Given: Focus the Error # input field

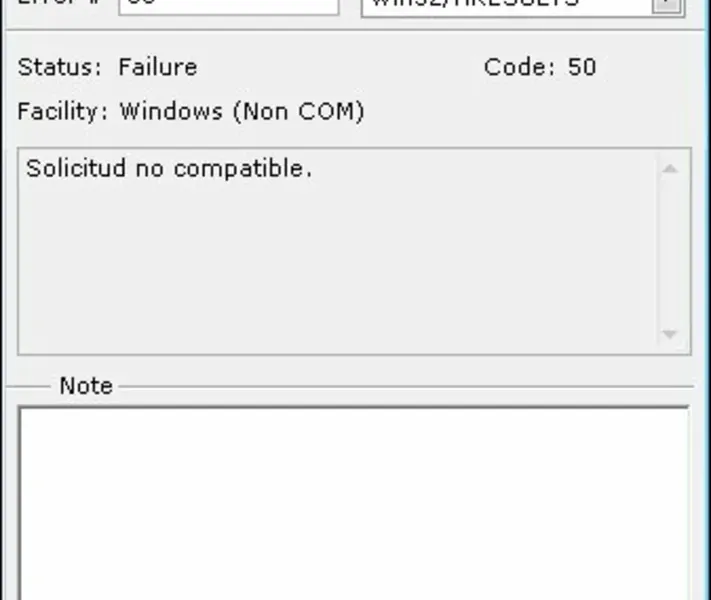Looking at the screenshot, I should [228, 5].
